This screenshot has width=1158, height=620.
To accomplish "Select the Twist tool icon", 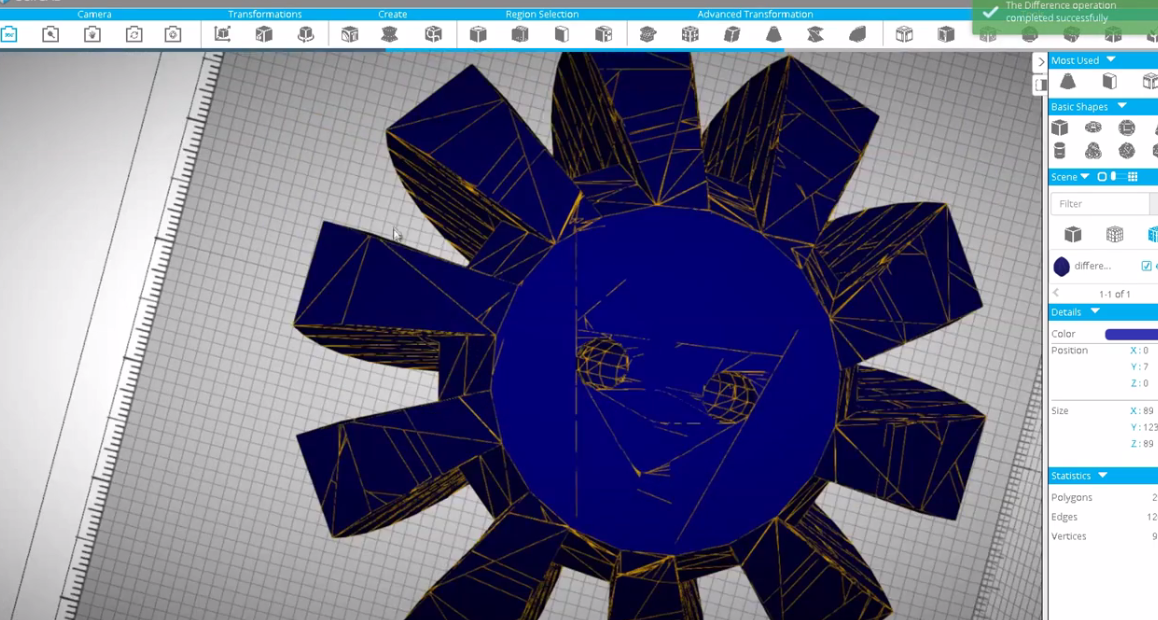I will [x=815, y=34].
